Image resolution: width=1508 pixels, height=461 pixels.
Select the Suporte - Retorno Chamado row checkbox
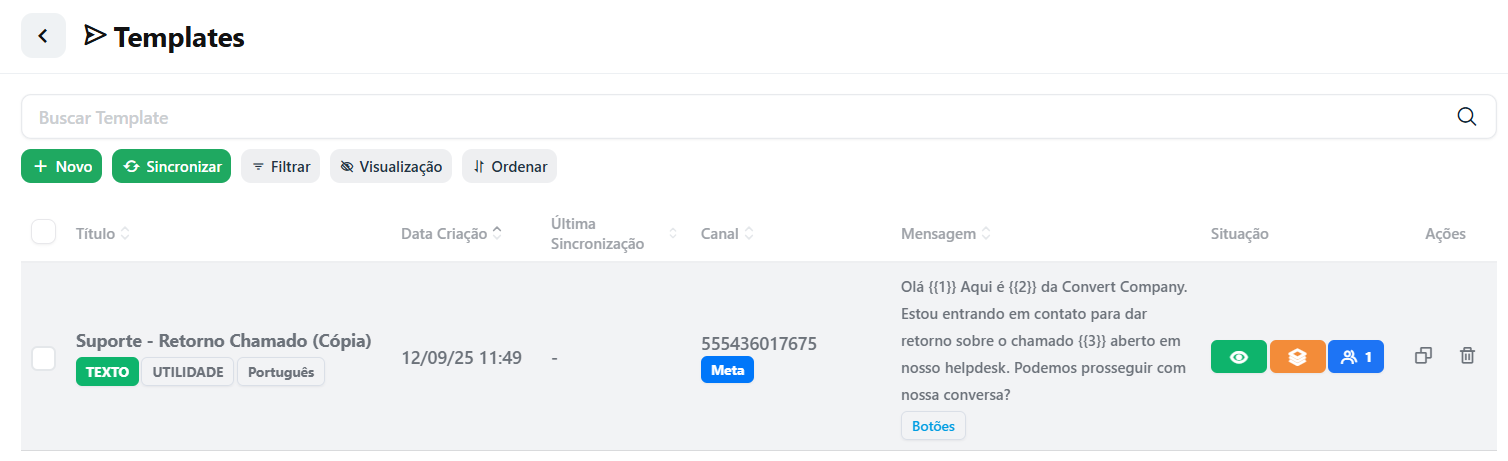44,358
